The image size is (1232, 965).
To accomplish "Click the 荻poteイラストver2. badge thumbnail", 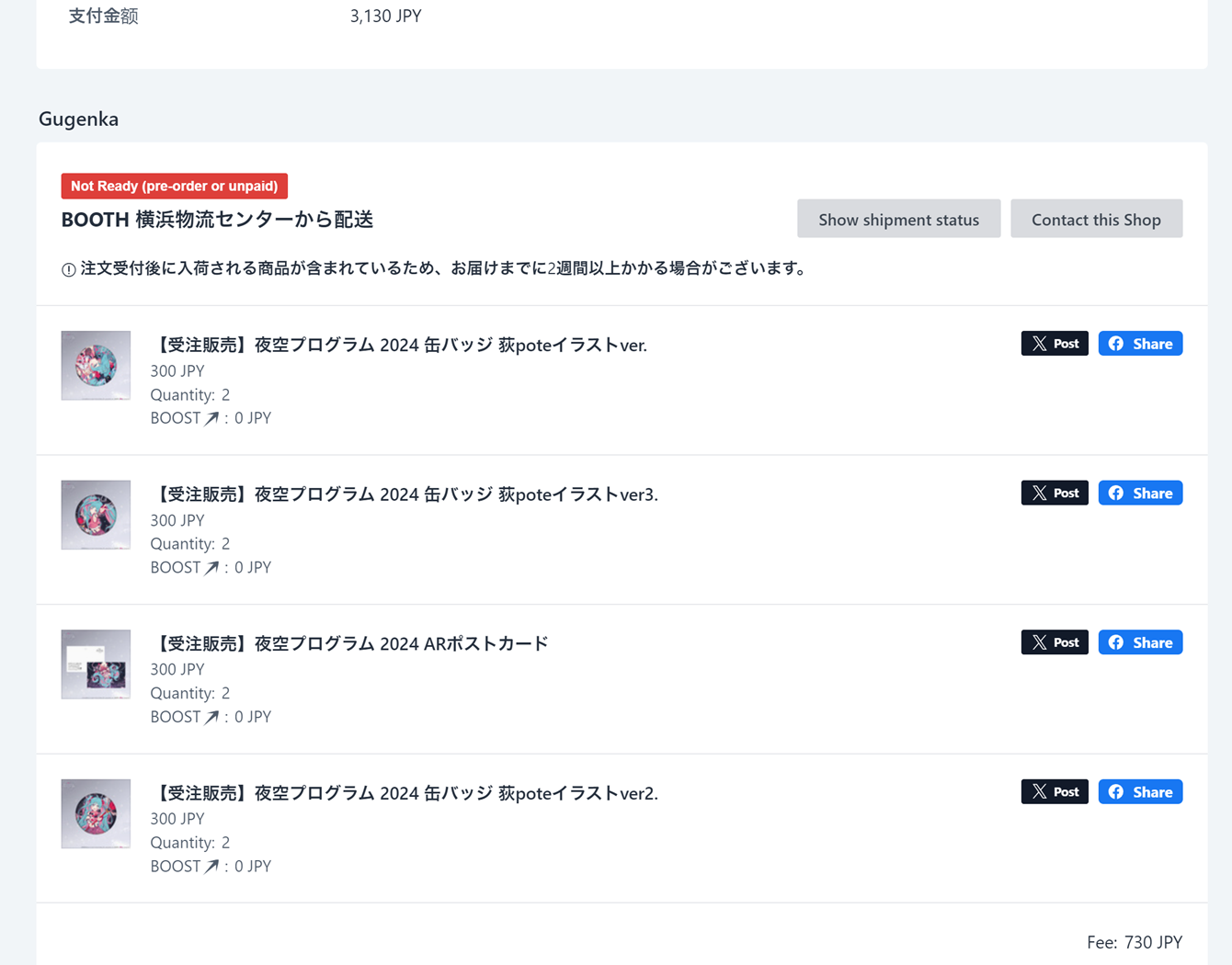I will click(x=96, y=814).
